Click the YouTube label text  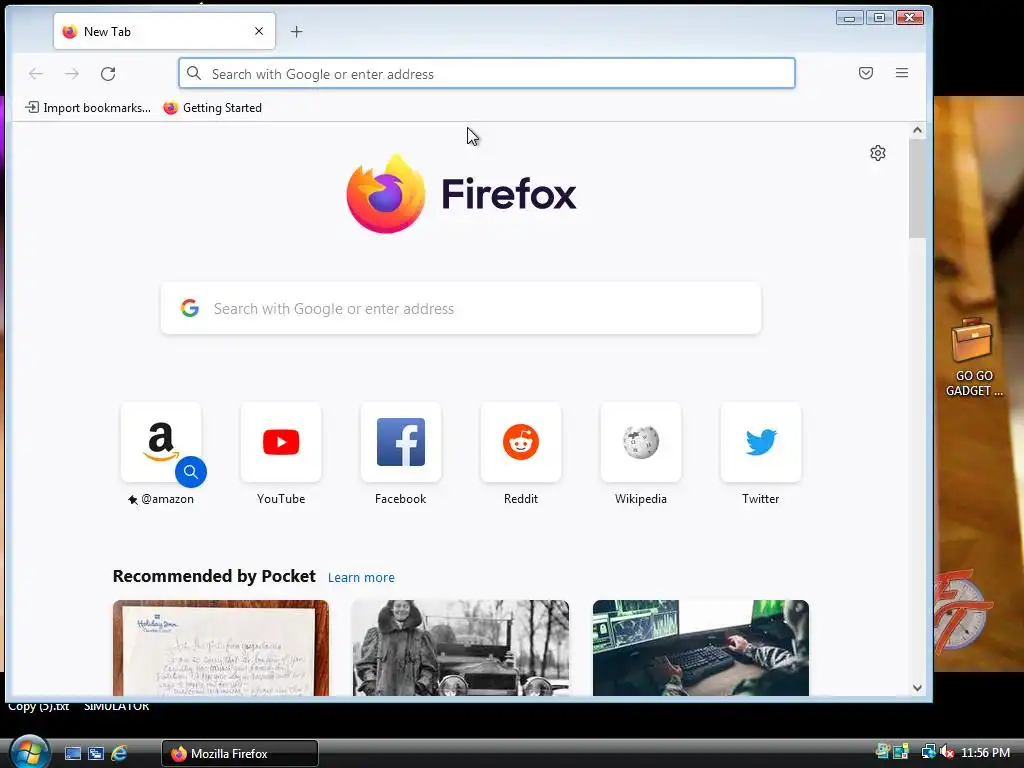(x=281, y=499)
